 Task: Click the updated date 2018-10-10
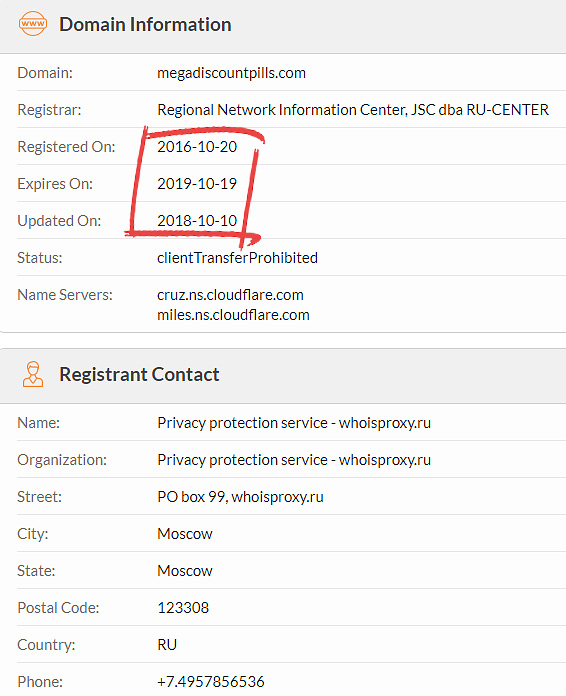197,221
